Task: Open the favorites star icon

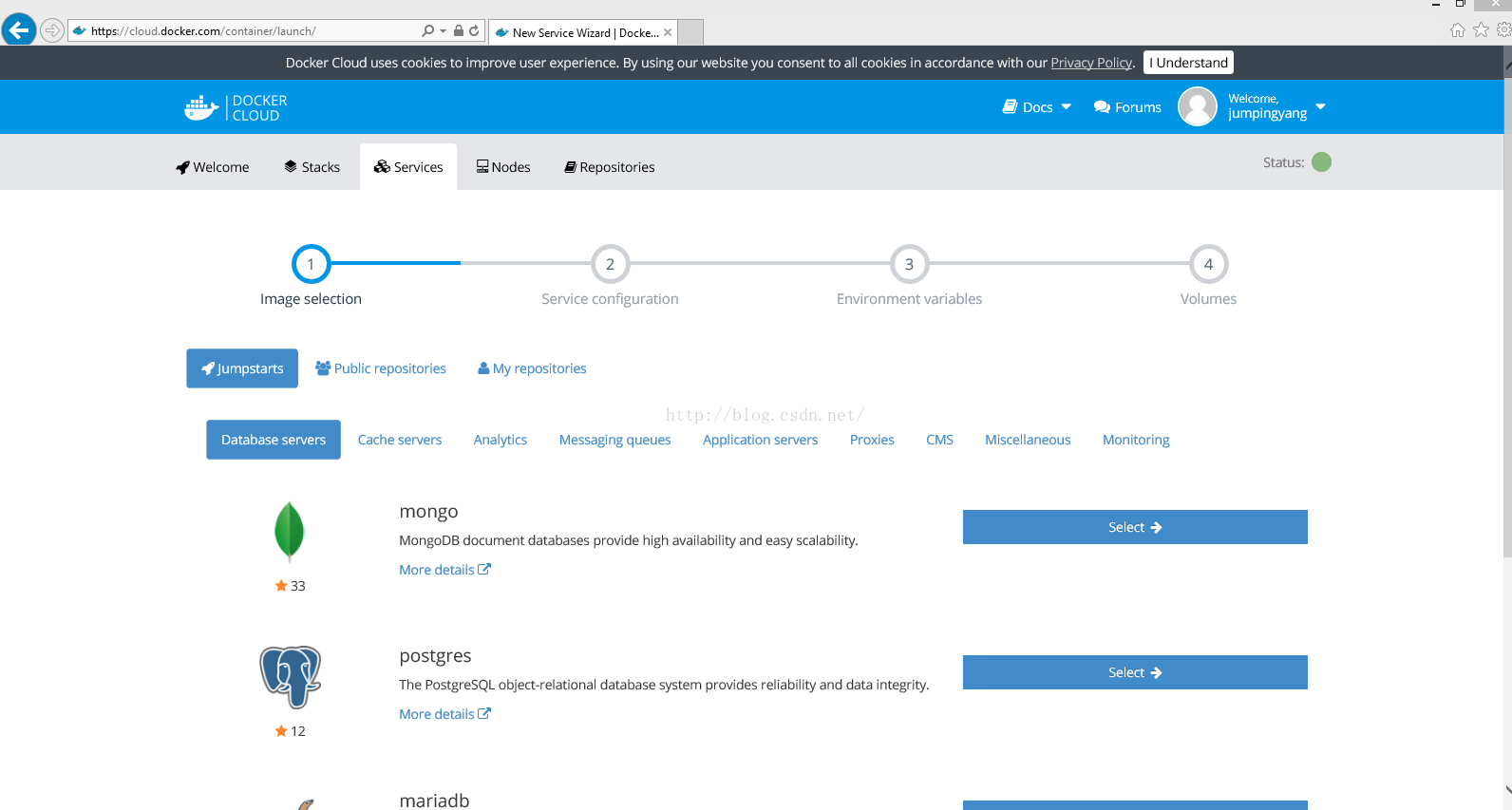Action: point(1481,30)
